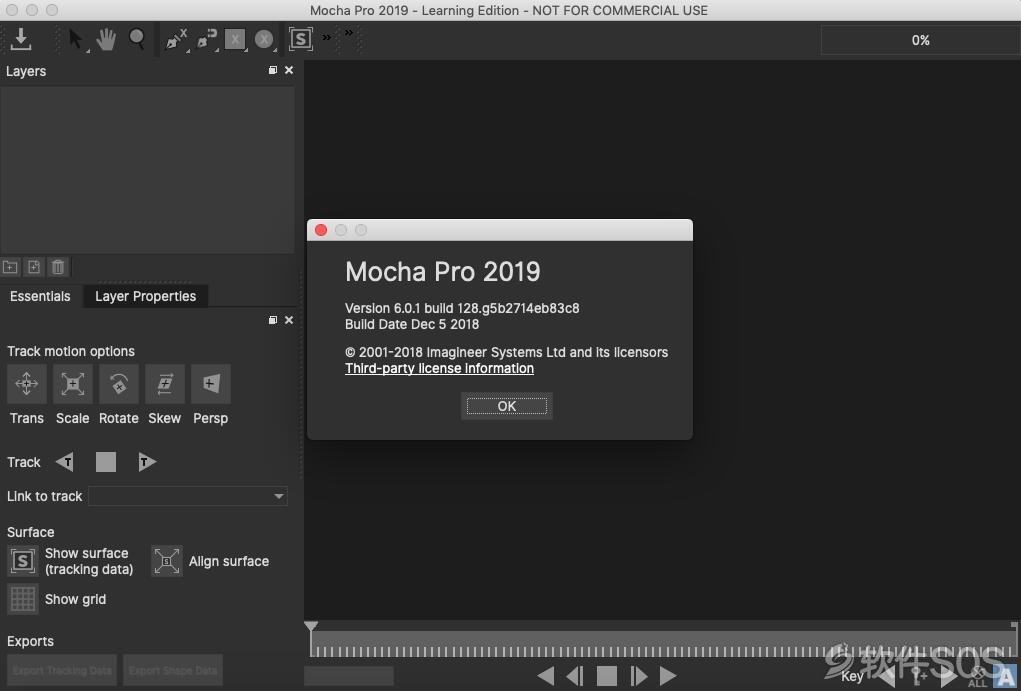Toggle Show planar surface in toolbar
The height and width of the screenshot is (691, 1021).
[300, 39]
